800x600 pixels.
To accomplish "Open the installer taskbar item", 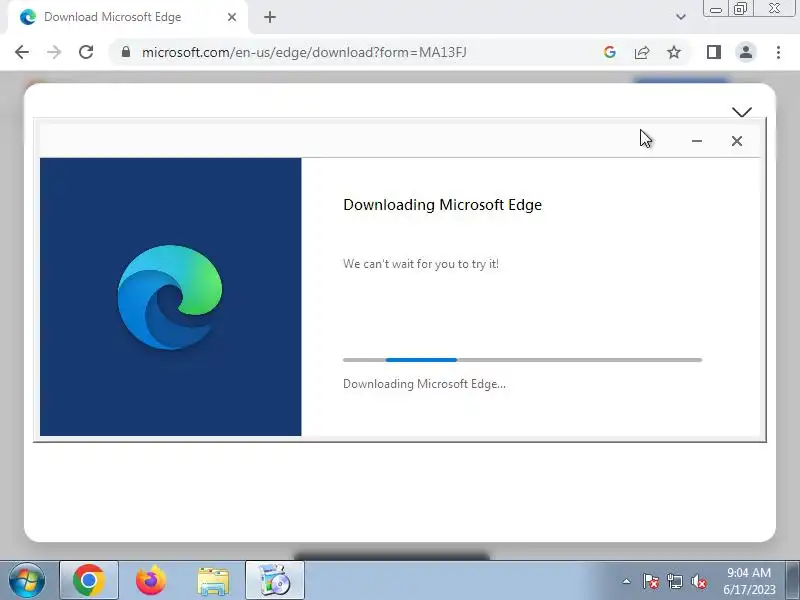I will pyautogui.click(x=274, y=580).
